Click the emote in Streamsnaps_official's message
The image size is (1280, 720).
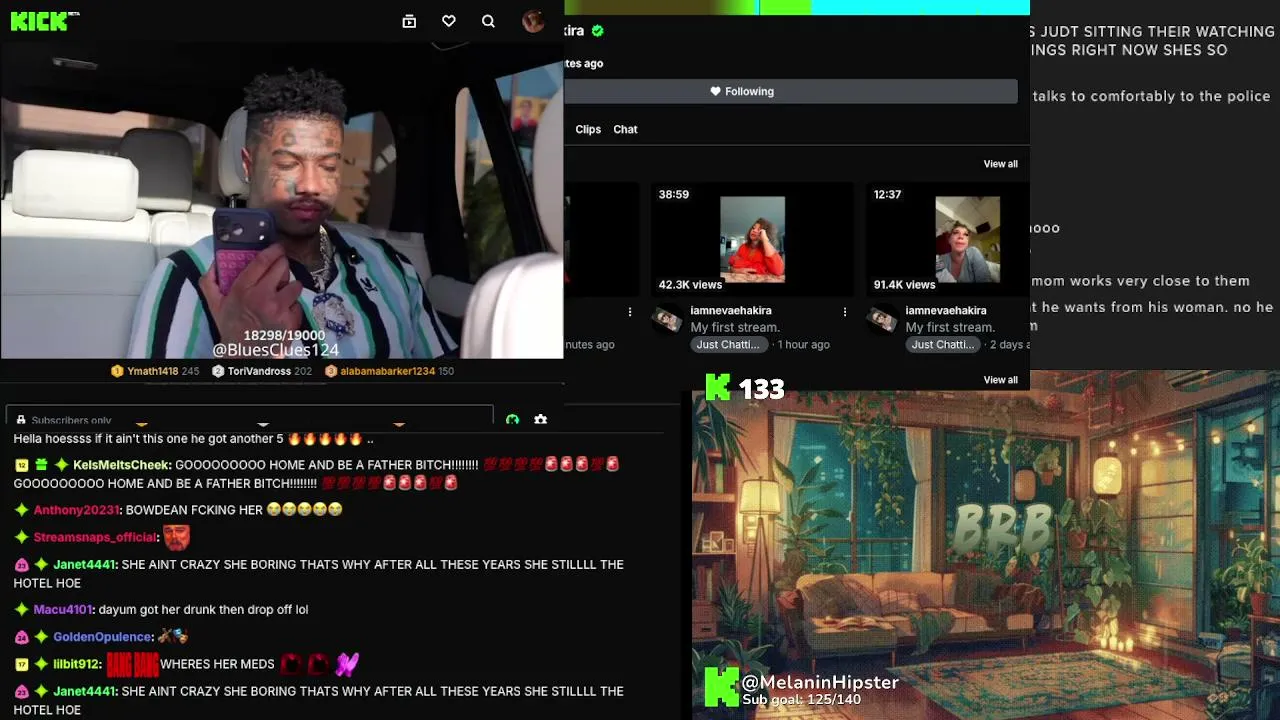tap(177, 537)
